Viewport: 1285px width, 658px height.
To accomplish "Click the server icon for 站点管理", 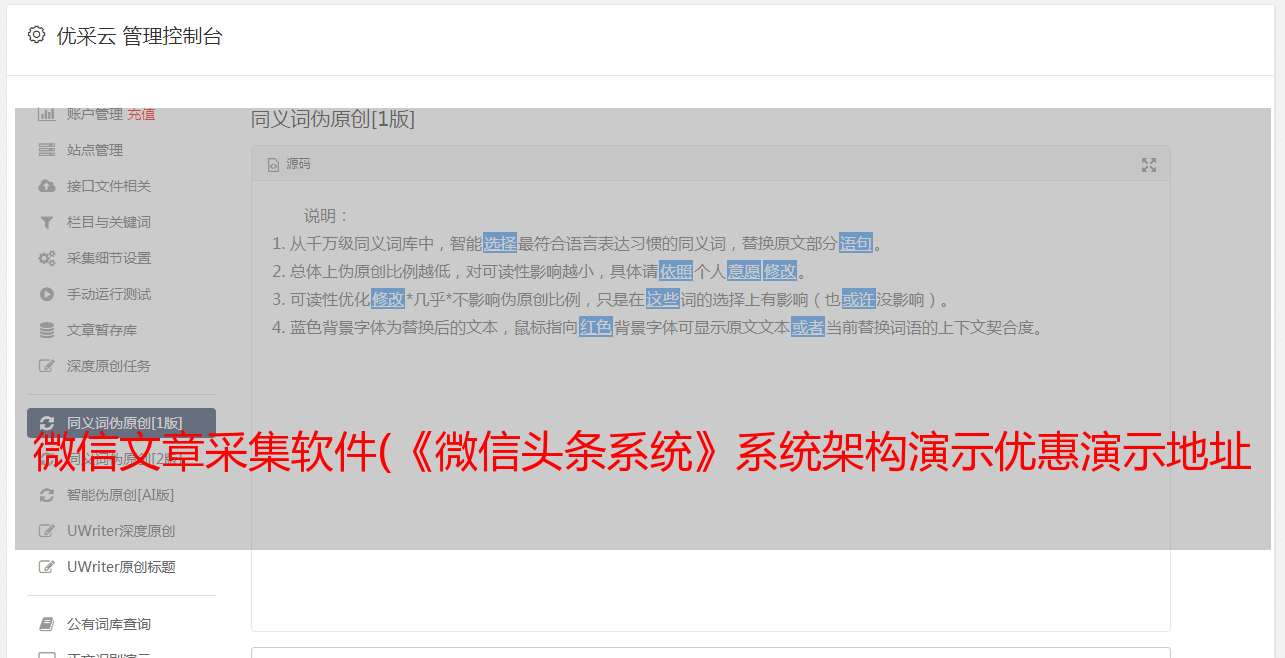I will (x=46, y=150).
